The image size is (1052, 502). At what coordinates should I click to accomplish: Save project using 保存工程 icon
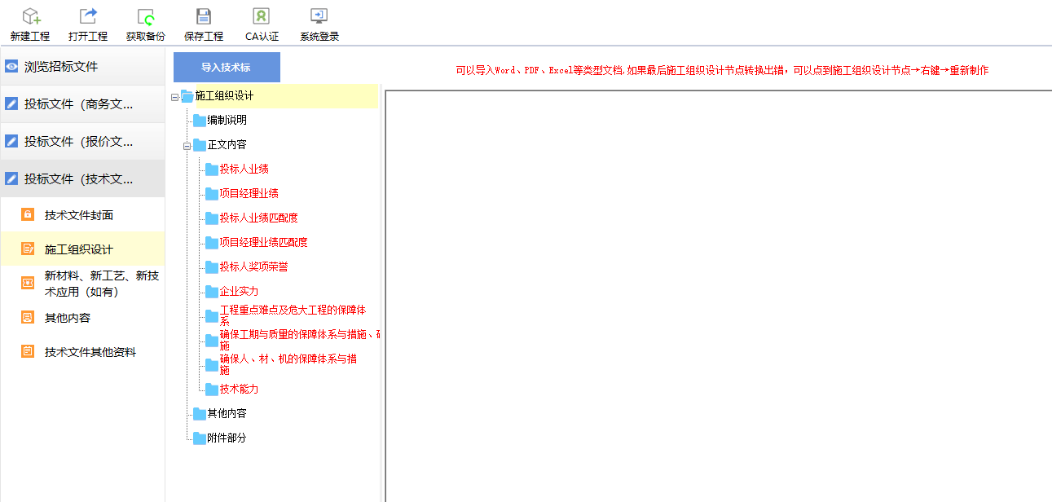tap(203, 16)
